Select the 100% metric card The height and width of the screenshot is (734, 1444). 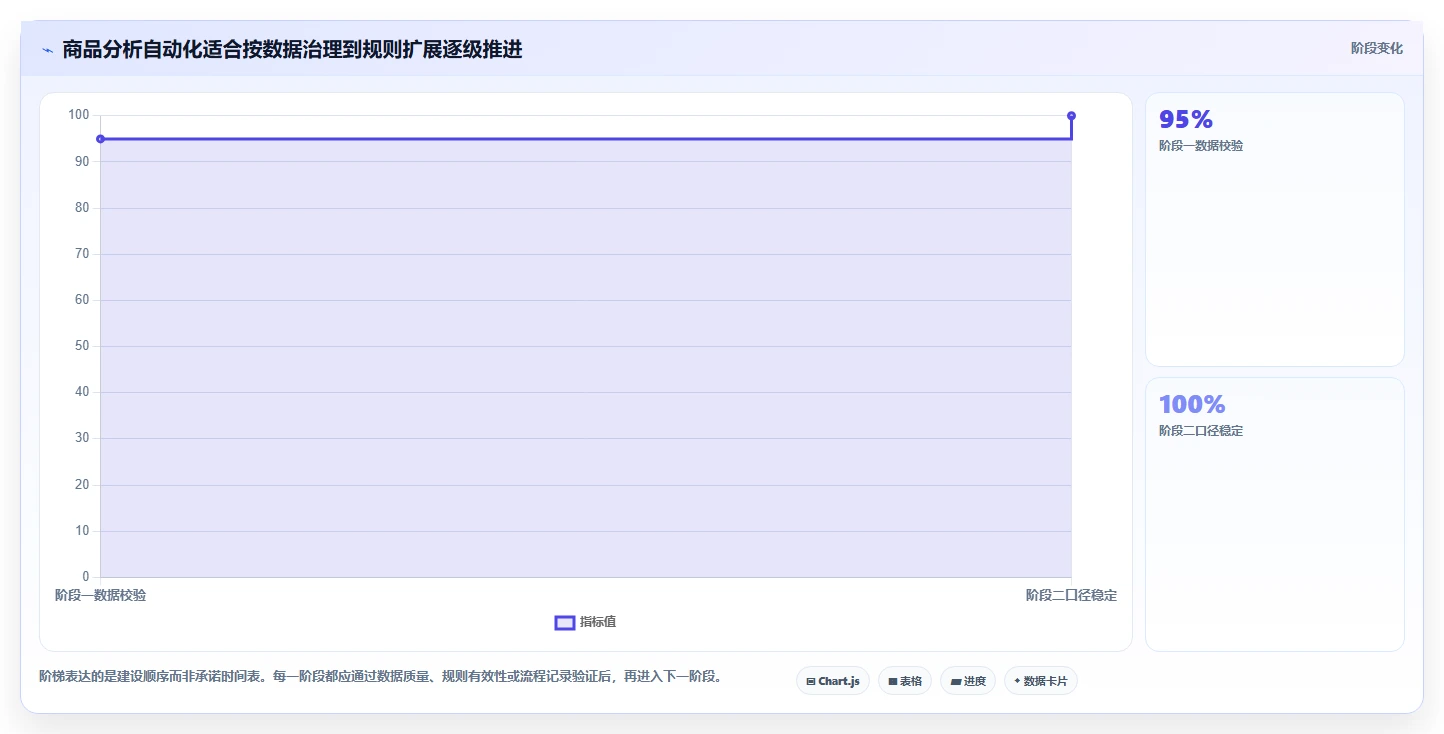[1275, 514]
